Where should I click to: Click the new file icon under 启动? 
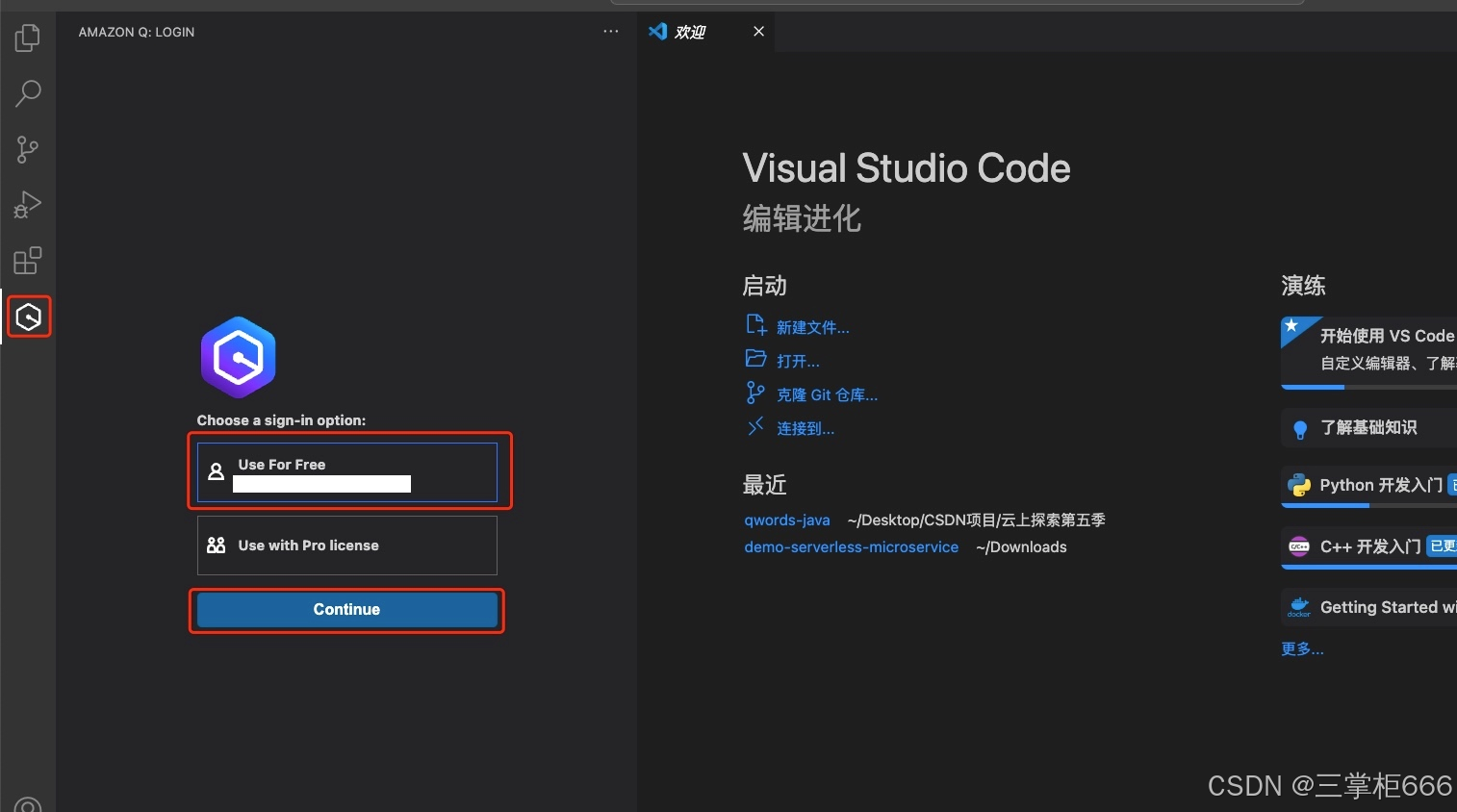pos(756,325)
